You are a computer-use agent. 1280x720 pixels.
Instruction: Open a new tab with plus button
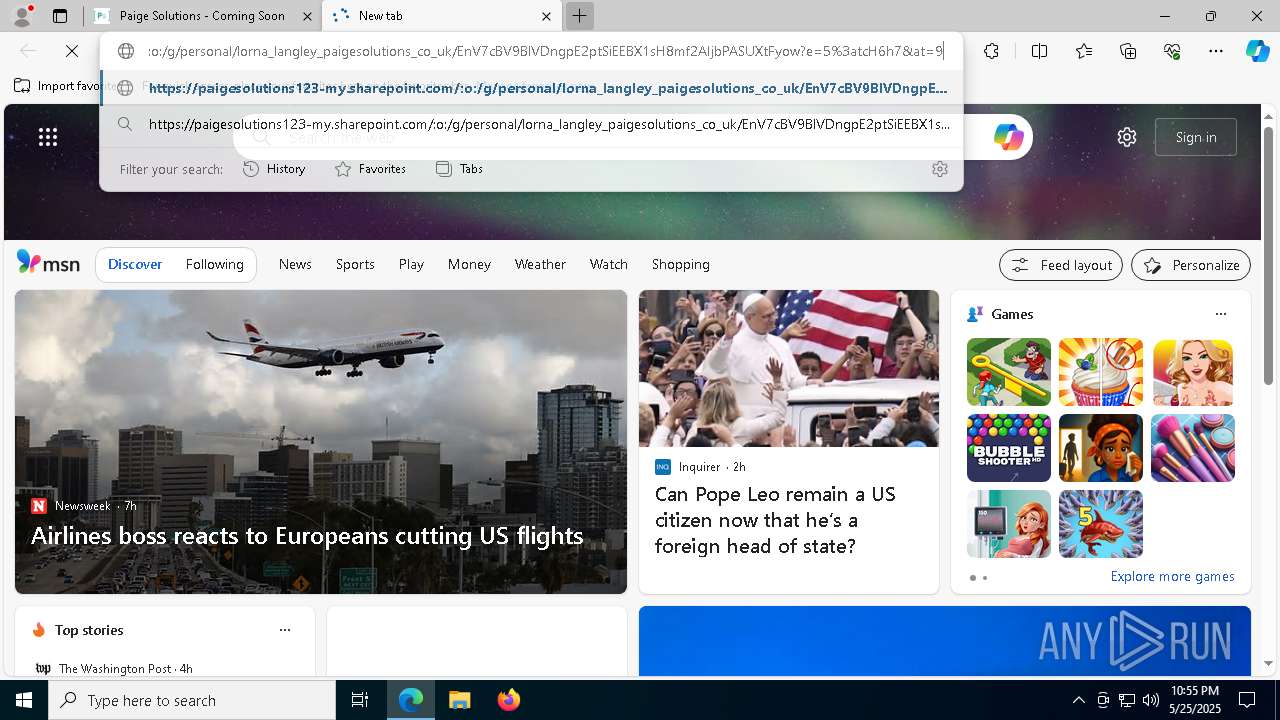pos(579,16)
